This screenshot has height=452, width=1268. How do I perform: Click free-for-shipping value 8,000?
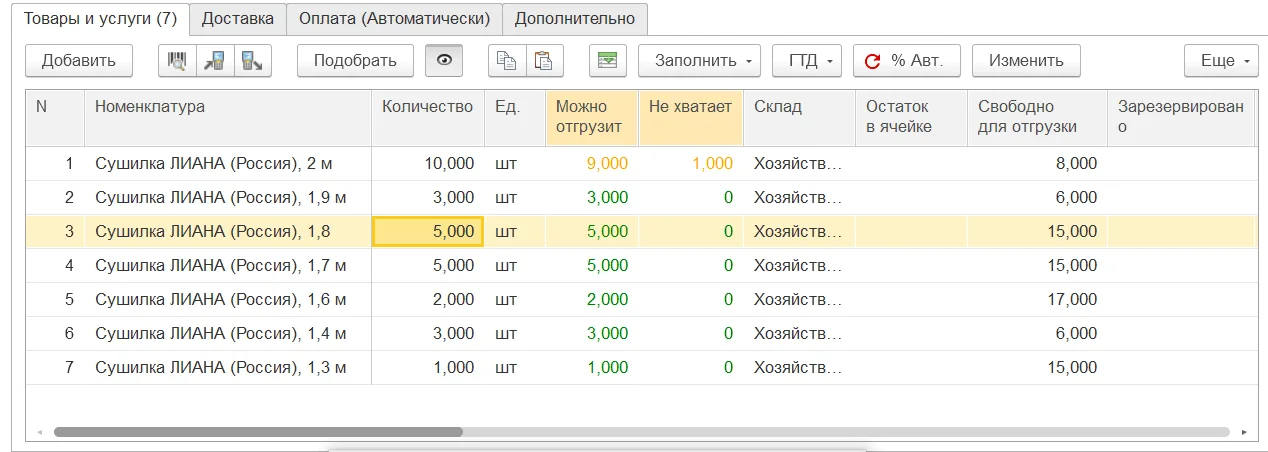[x=1037, y=163]
